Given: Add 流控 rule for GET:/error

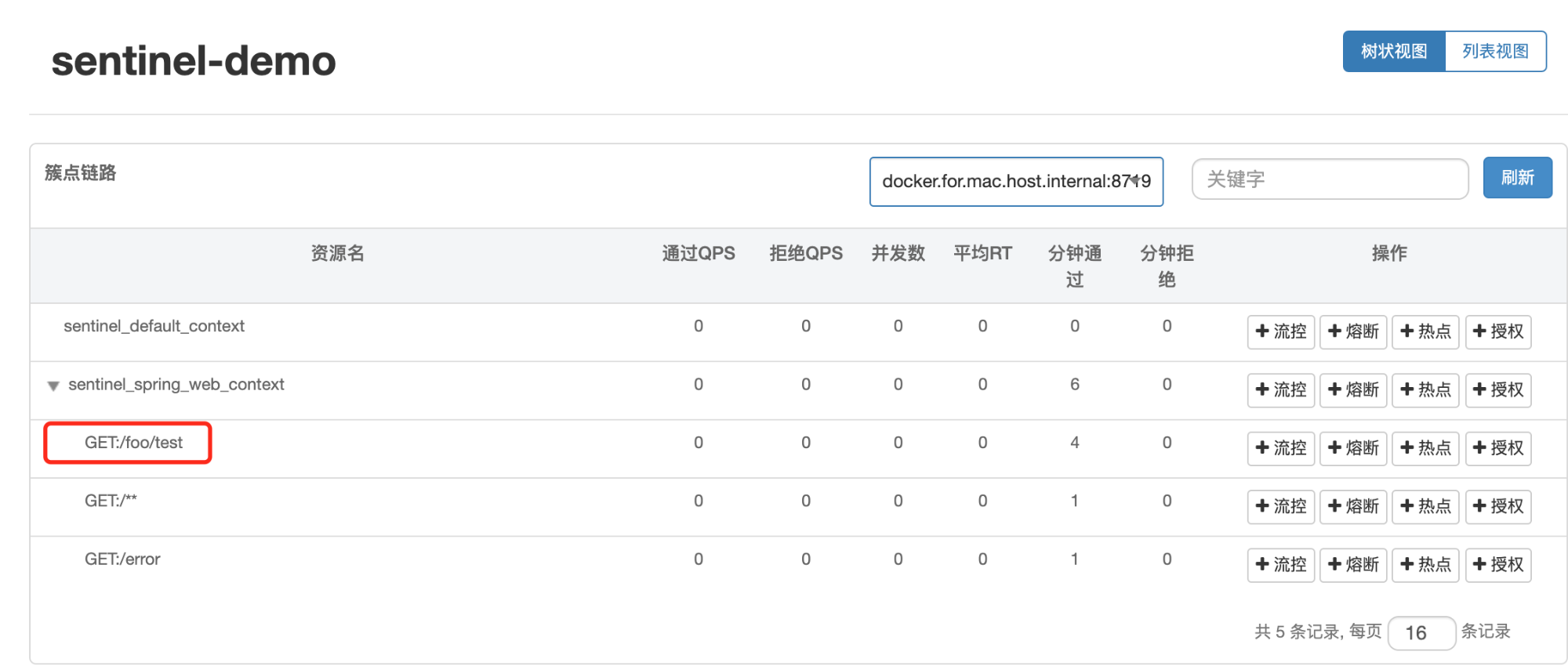Looking at the screenshot, I should 1281,565.
